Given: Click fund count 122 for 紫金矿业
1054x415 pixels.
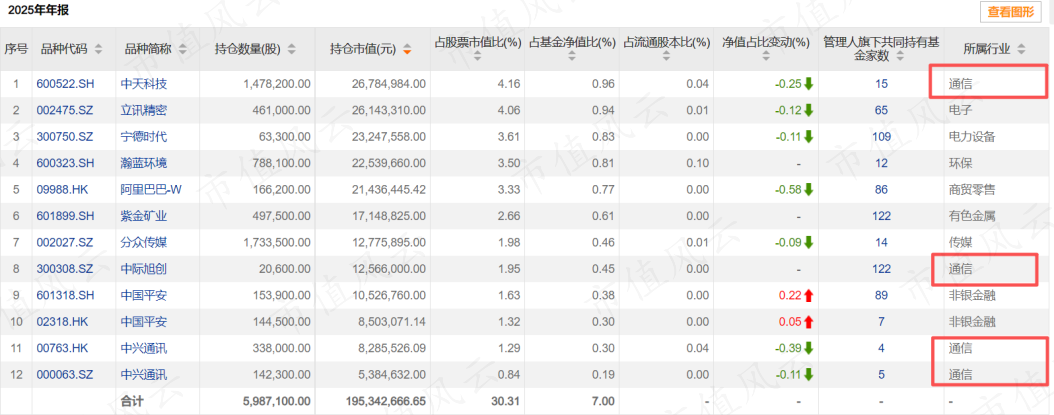Looking at the screenshot, I should coord(881,216).
